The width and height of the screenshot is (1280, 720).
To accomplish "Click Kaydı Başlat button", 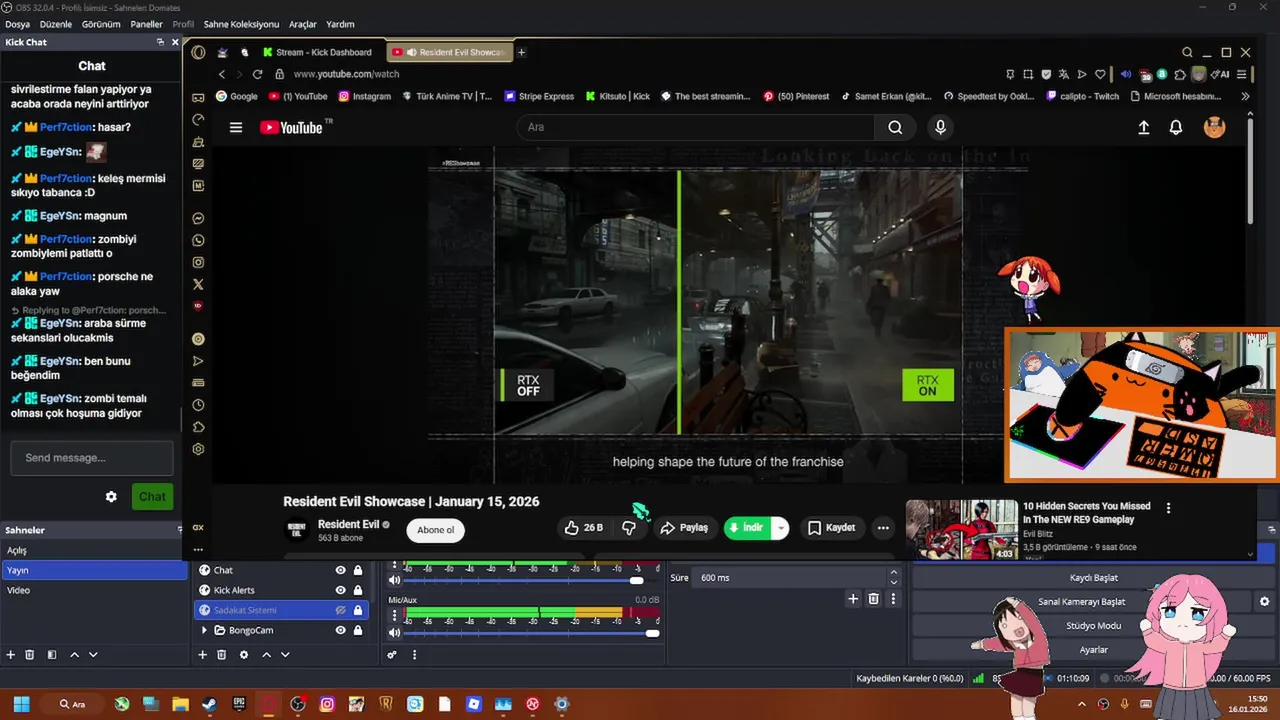I will click(x=1094, y=578).
